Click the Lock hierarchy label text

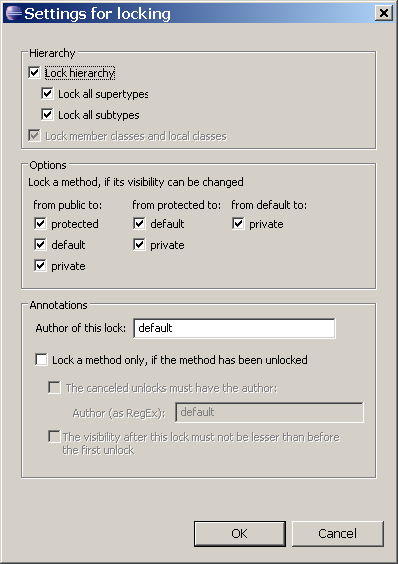click(x=80, y=73)
